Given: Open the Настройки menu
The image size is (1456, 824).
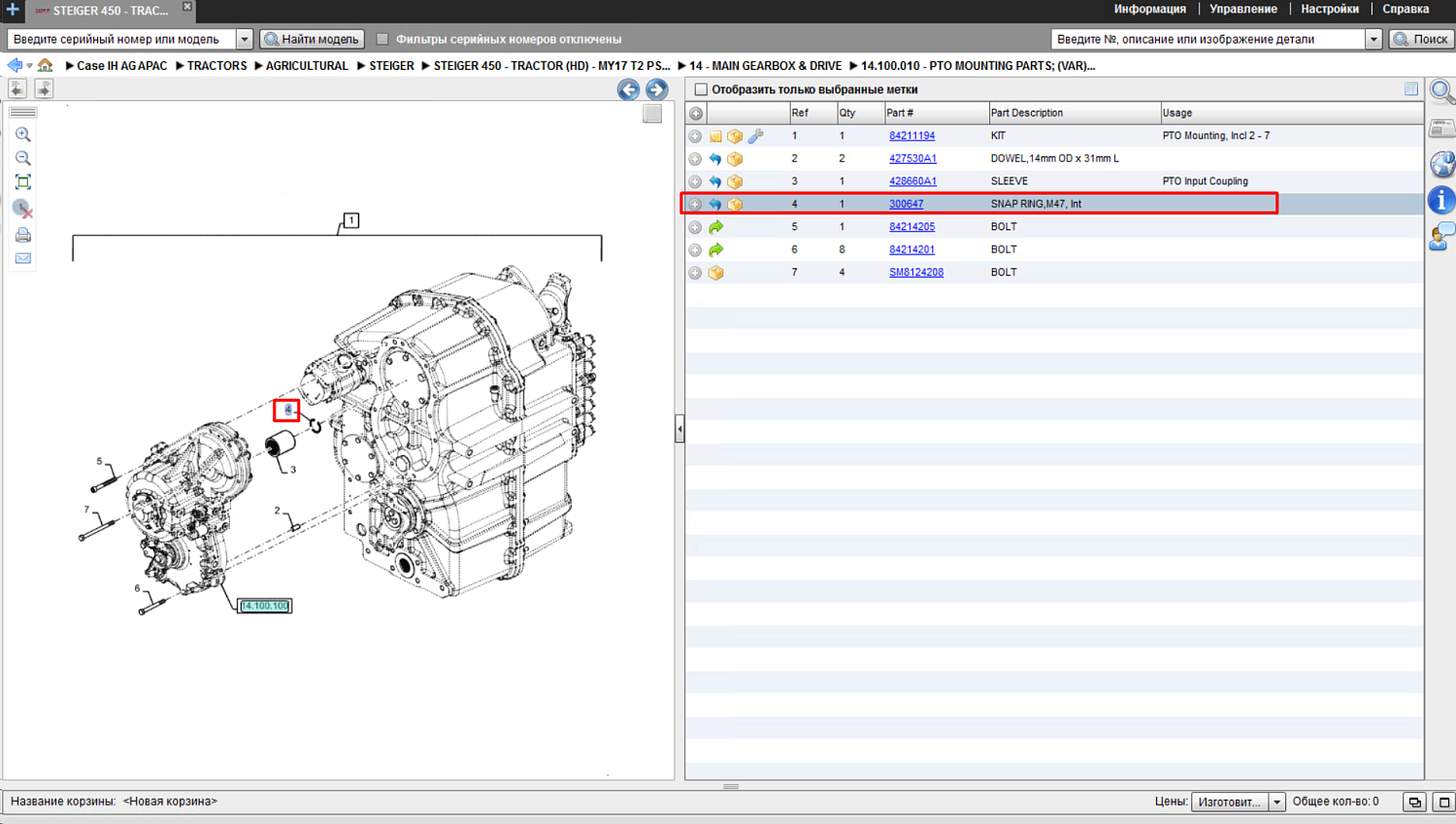Looking at the screenshot, I should pos(1330,9).
